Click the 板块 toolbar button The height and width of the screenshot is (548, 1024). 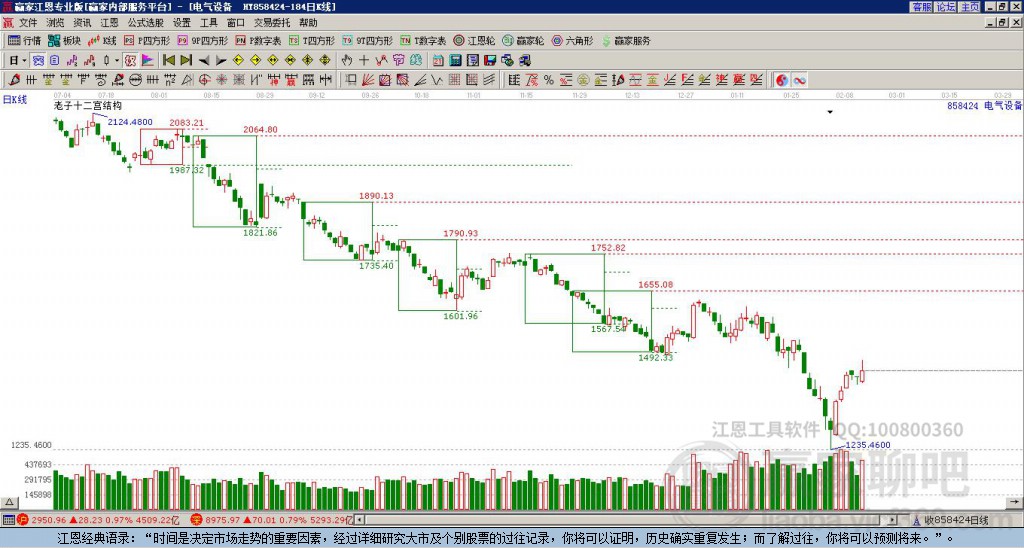pos(65,40)
